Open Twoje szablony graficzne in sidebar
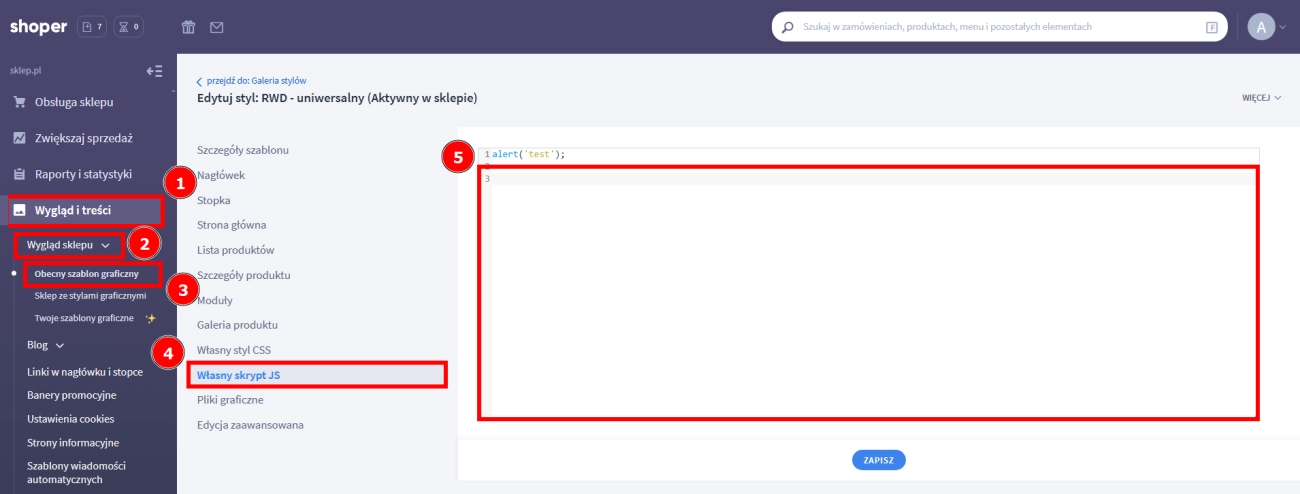 click(x=84, y=318)
